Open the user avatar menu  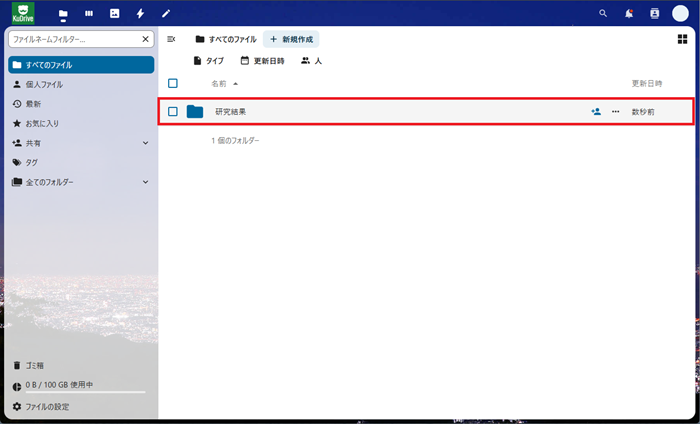coord(680,14)
